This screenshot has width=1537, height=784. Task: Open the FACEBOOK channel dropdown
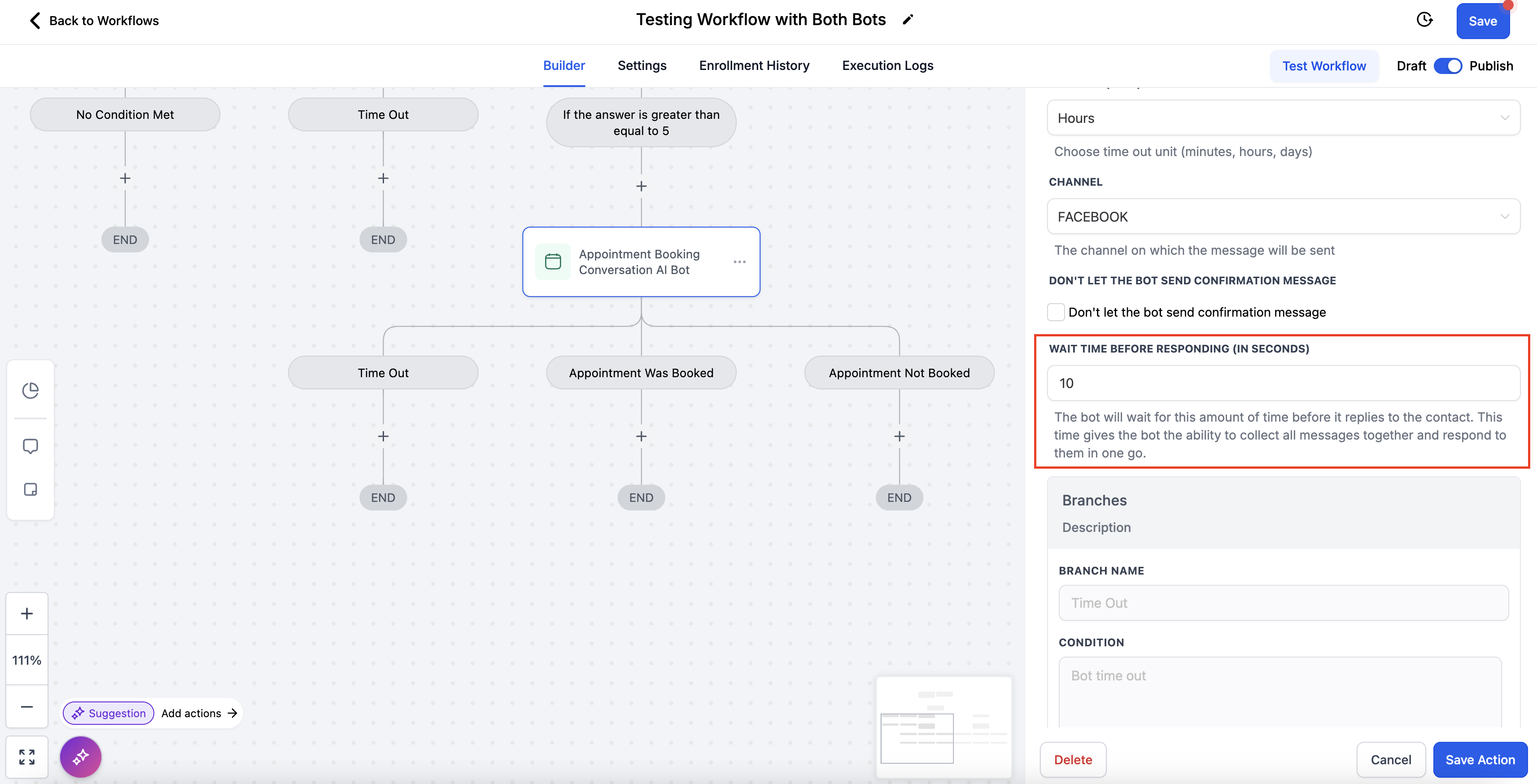pyautogui.click(x=1284, y=217)
